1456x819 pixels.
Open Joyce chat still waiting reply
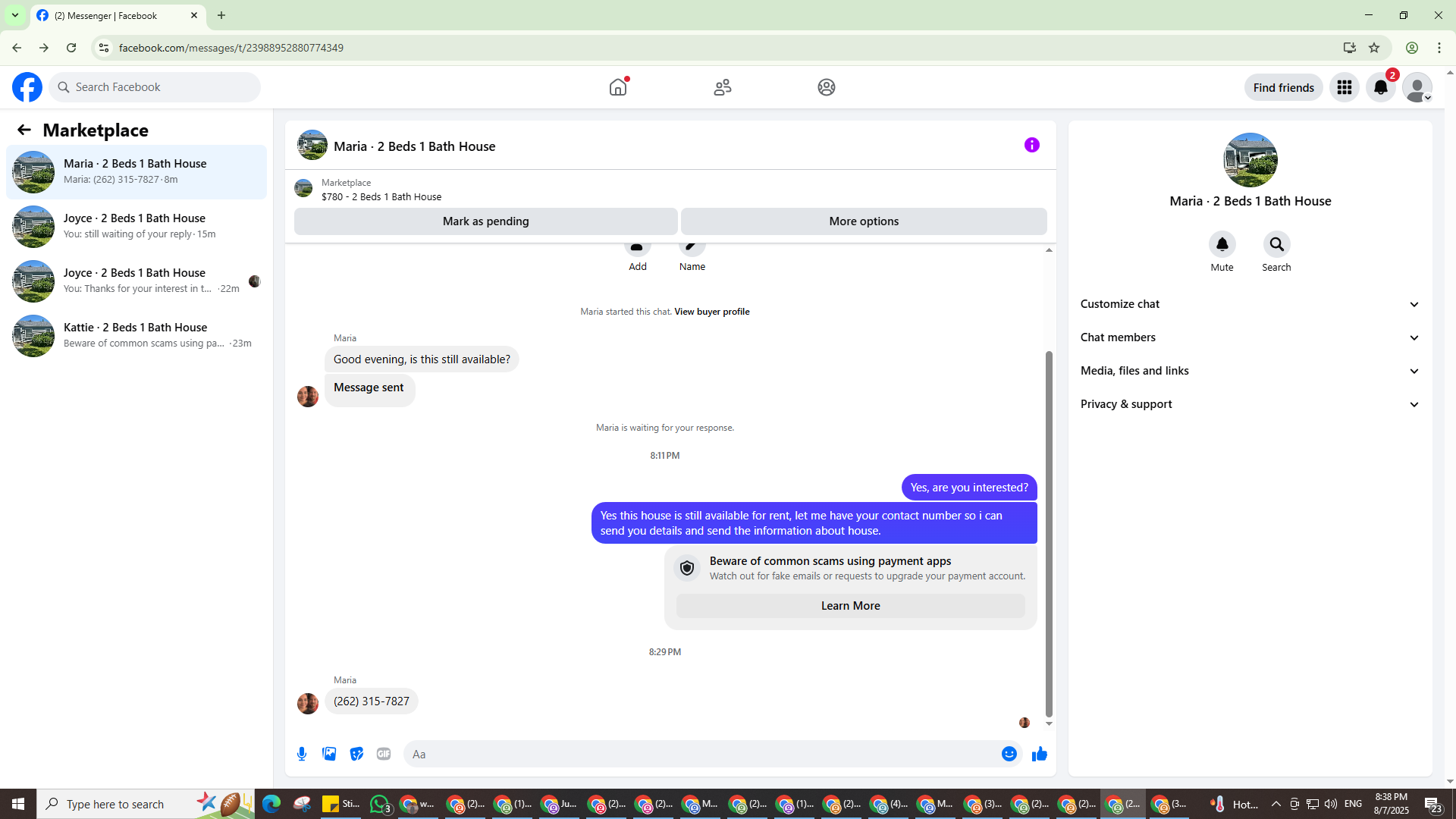point(136,227)
